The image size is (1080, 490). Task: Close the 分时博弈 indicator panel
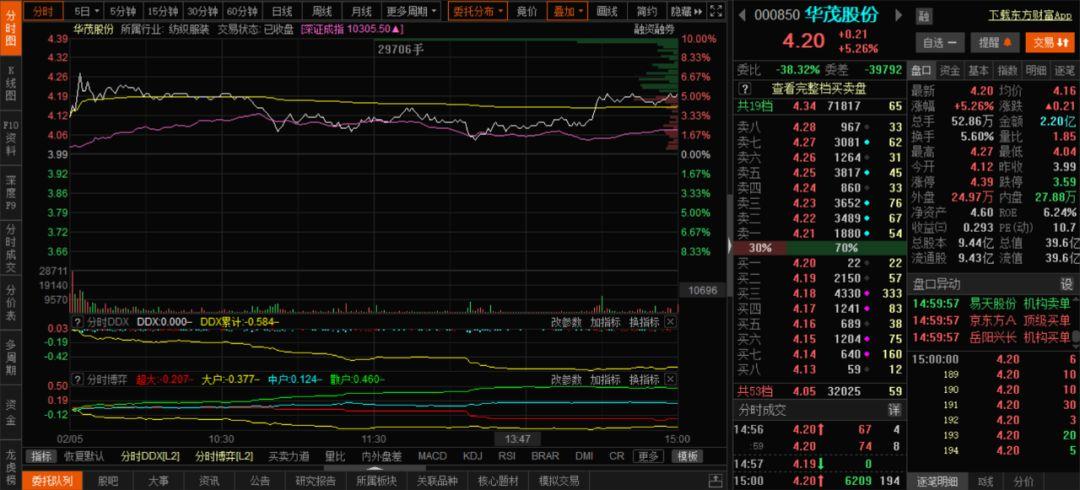pyautogui.click(x=670, y=379)
